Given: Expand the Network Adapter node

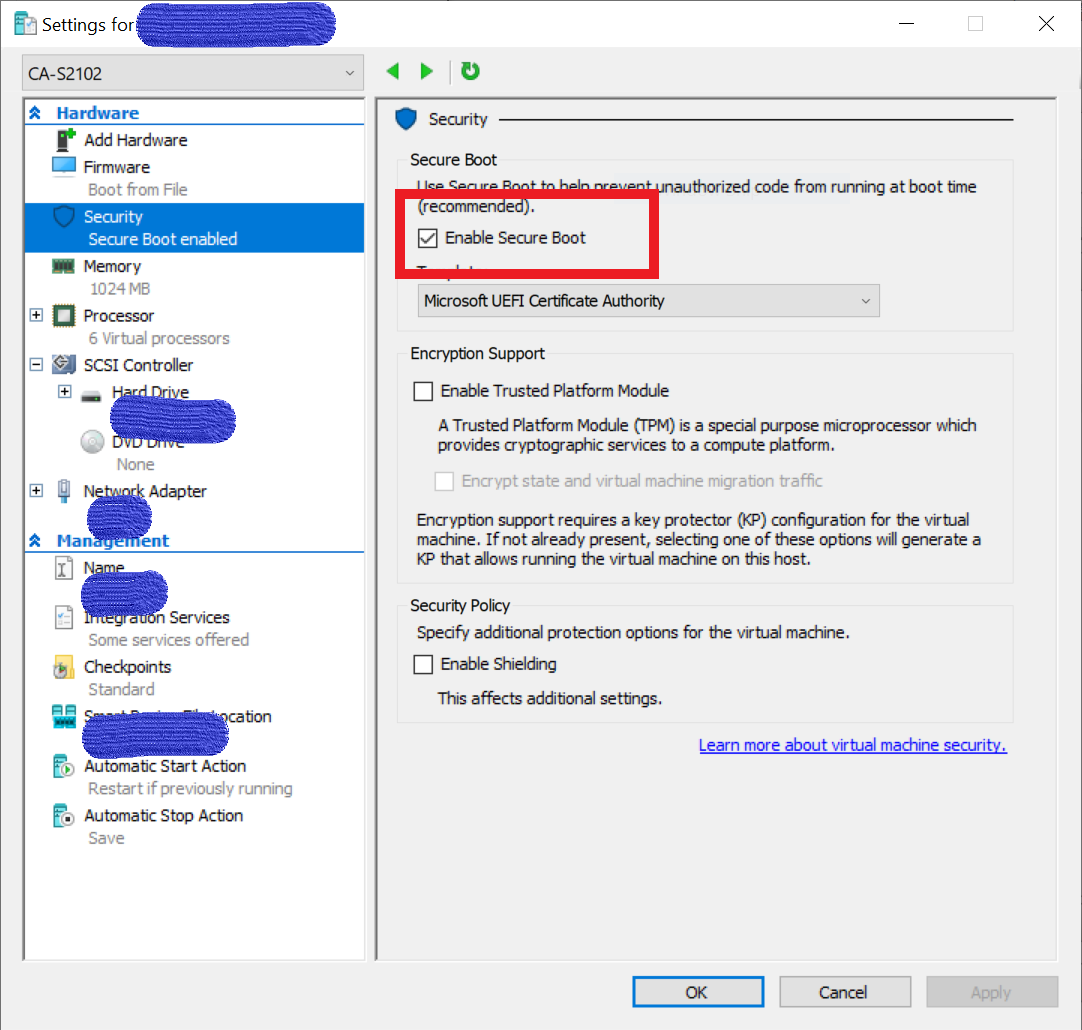Looking at the screenshot, I should [37, 491].
